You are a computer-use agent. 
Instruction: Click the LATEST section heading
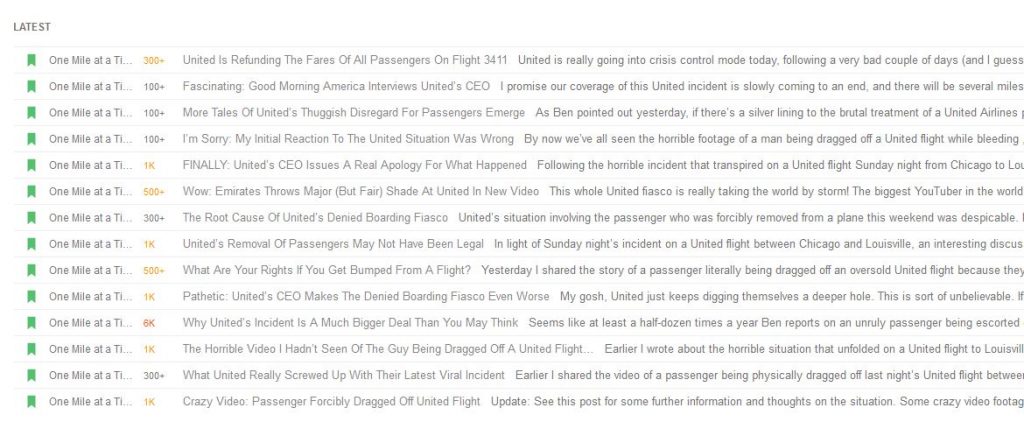(32, 27)
